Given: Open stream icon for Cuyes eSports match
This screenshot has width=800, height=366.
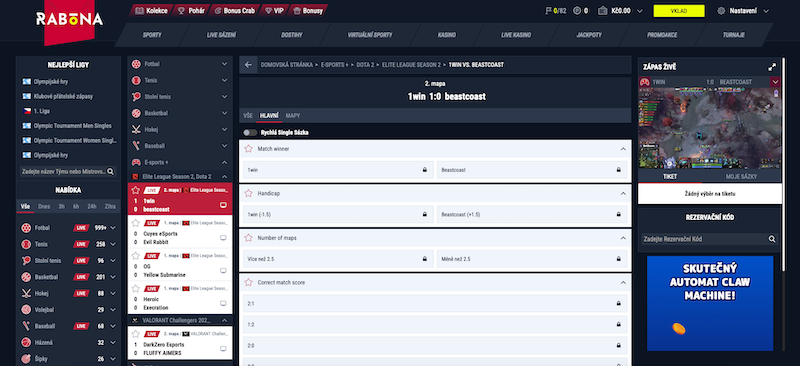Looking at the screenshot, I should tap(223, 238).
